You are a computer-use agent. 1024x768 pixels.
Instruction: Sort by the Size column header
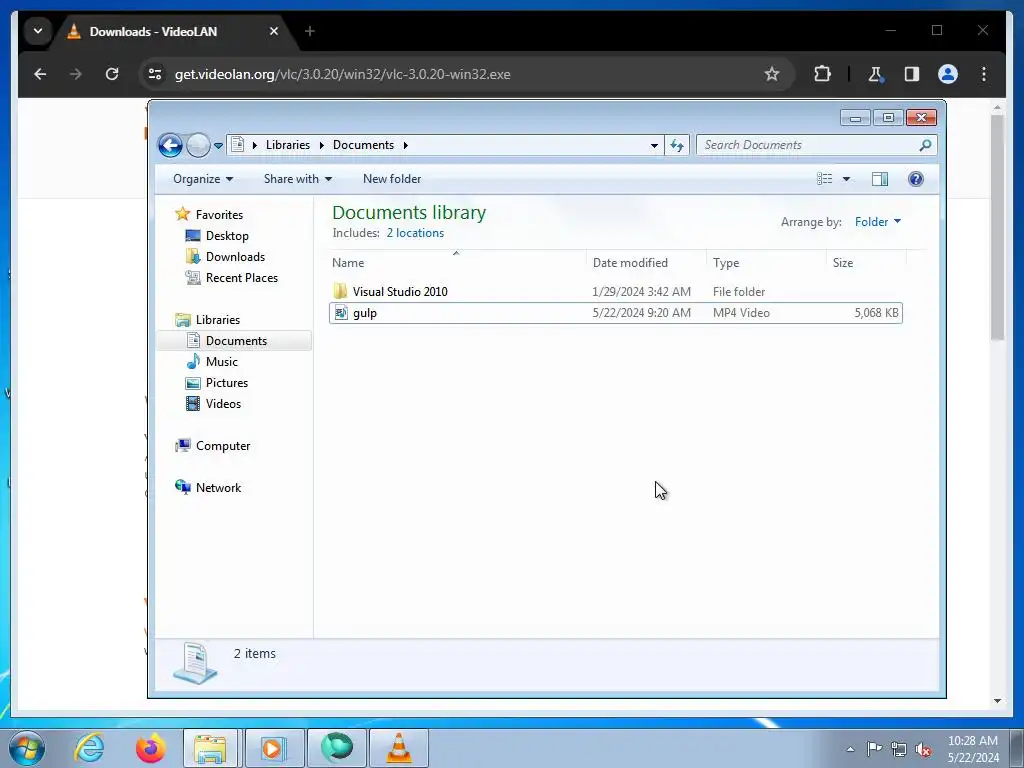tap(866, 263)
